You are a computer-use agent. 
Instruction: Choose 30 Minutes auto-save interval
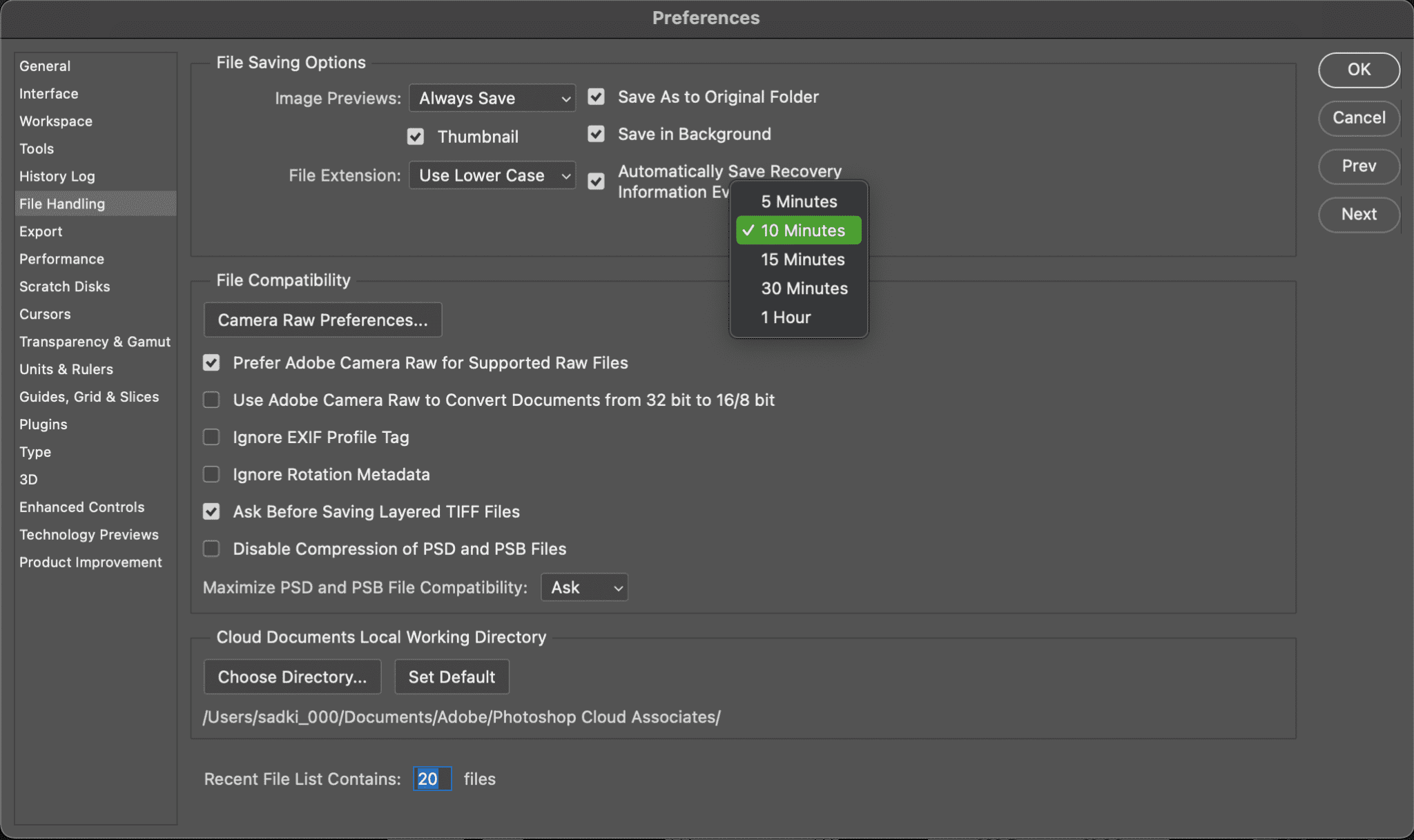pos(804,288)
